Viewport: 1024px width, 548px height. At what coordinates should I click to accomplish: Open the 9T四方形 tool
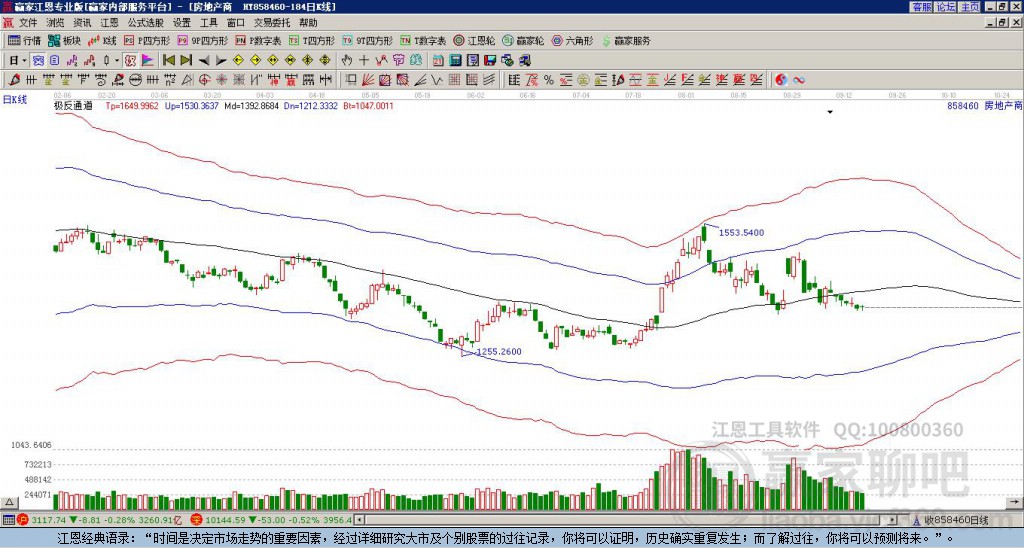(x=367, y=40)
